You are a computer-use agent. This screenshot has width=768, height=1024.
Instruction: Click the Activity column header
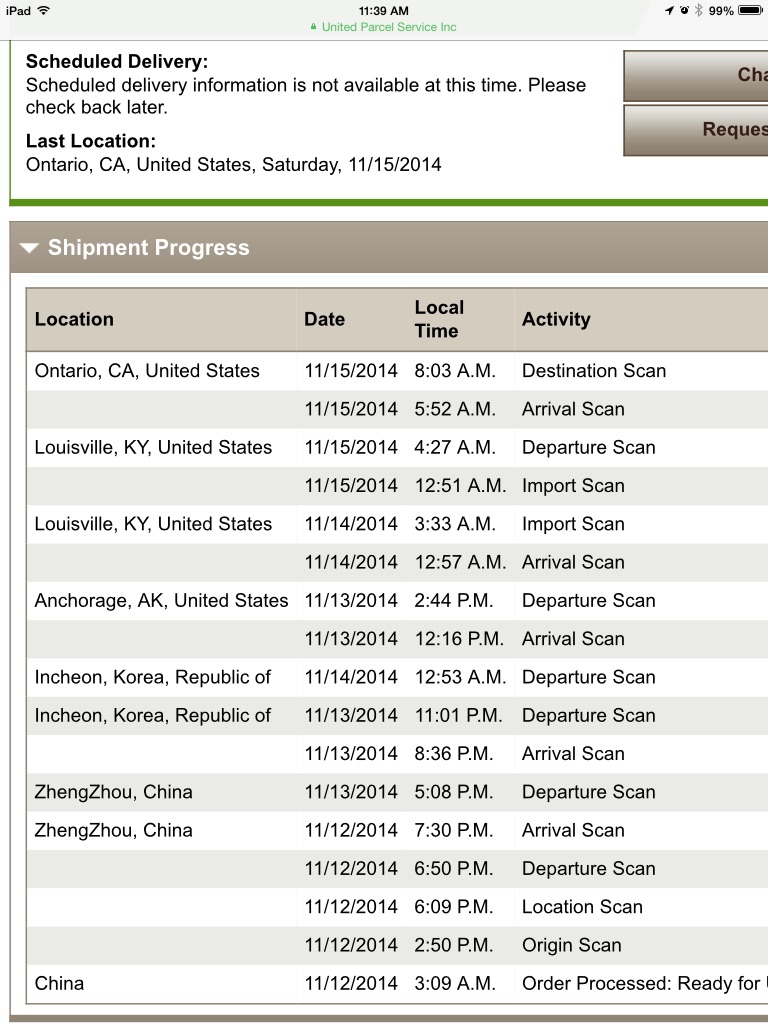coord(556,319)
